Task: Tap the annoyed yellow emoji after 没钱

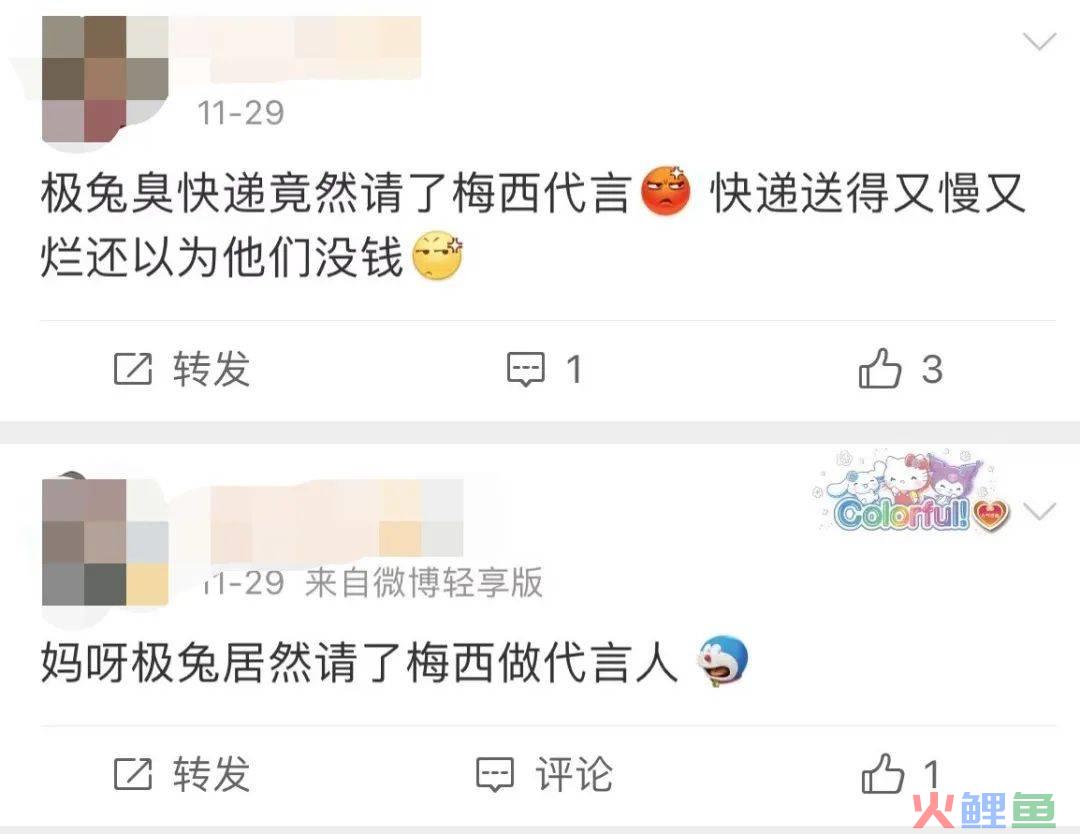Action: 437,256
